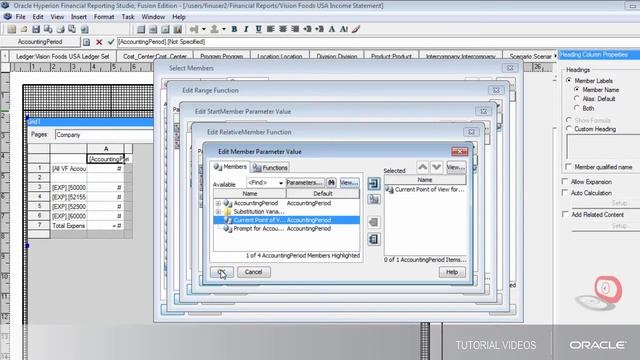Click the Open folder toolbar icon
This screenshot has width=640, height=360.
click(24, 29)
